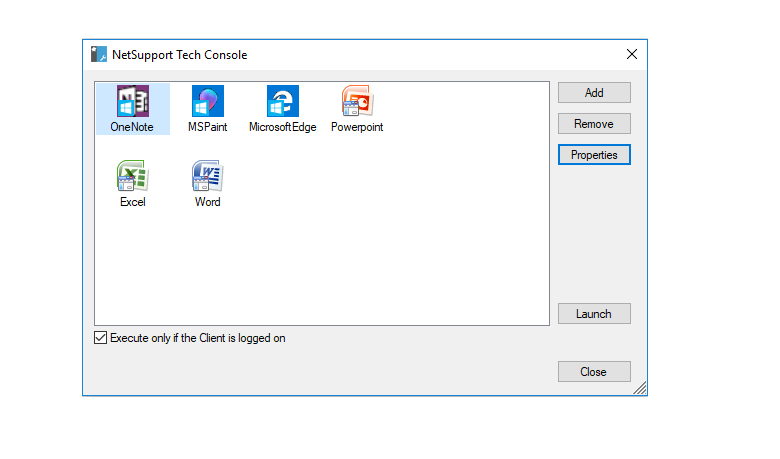The image size is (780, 459).
Task: Click the NetSupport Tech Console title bar icon
Action: [x=98, y=55]
